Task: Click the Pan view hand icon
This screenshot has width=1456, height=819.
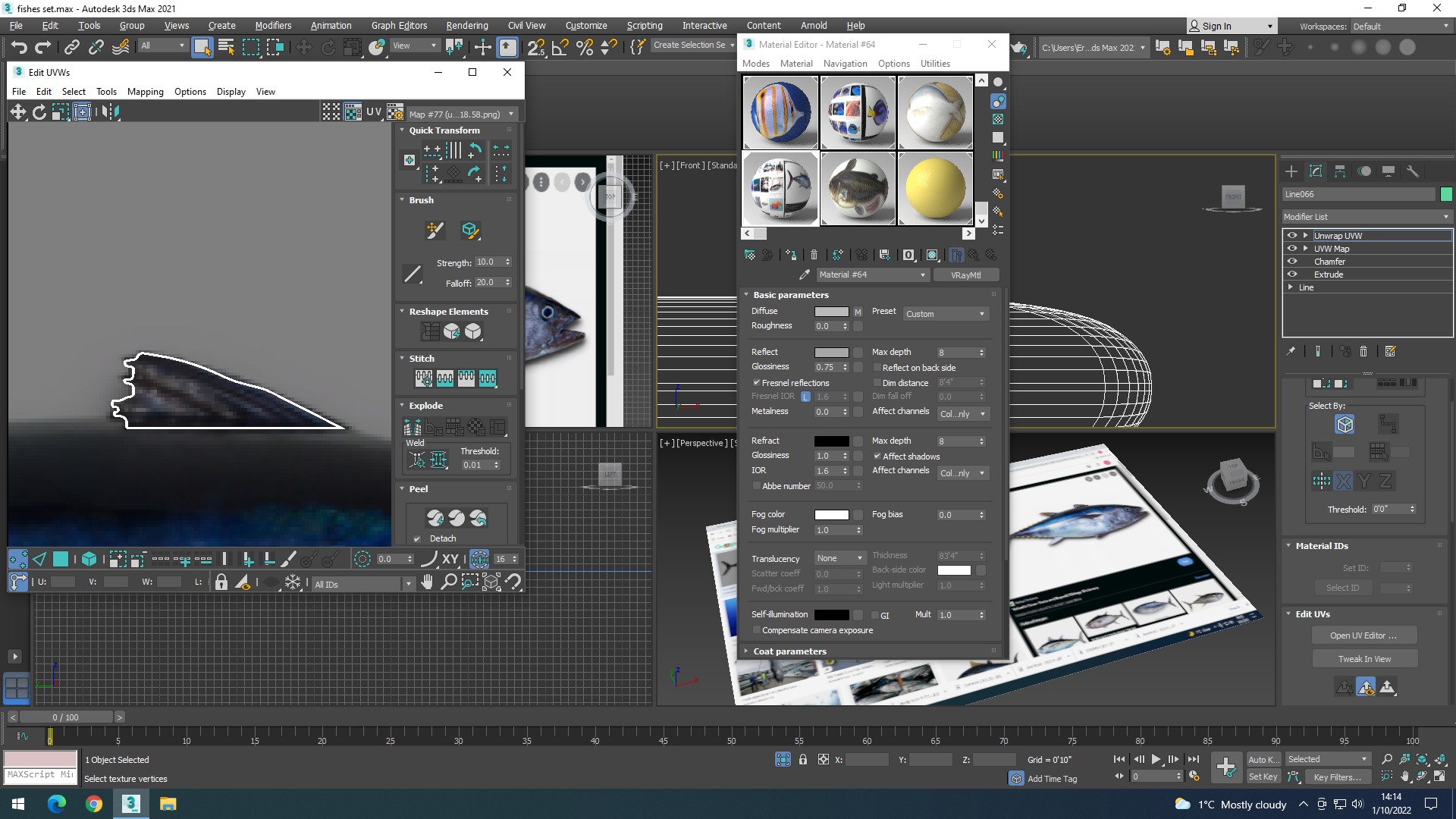Action: coord(427,582)
